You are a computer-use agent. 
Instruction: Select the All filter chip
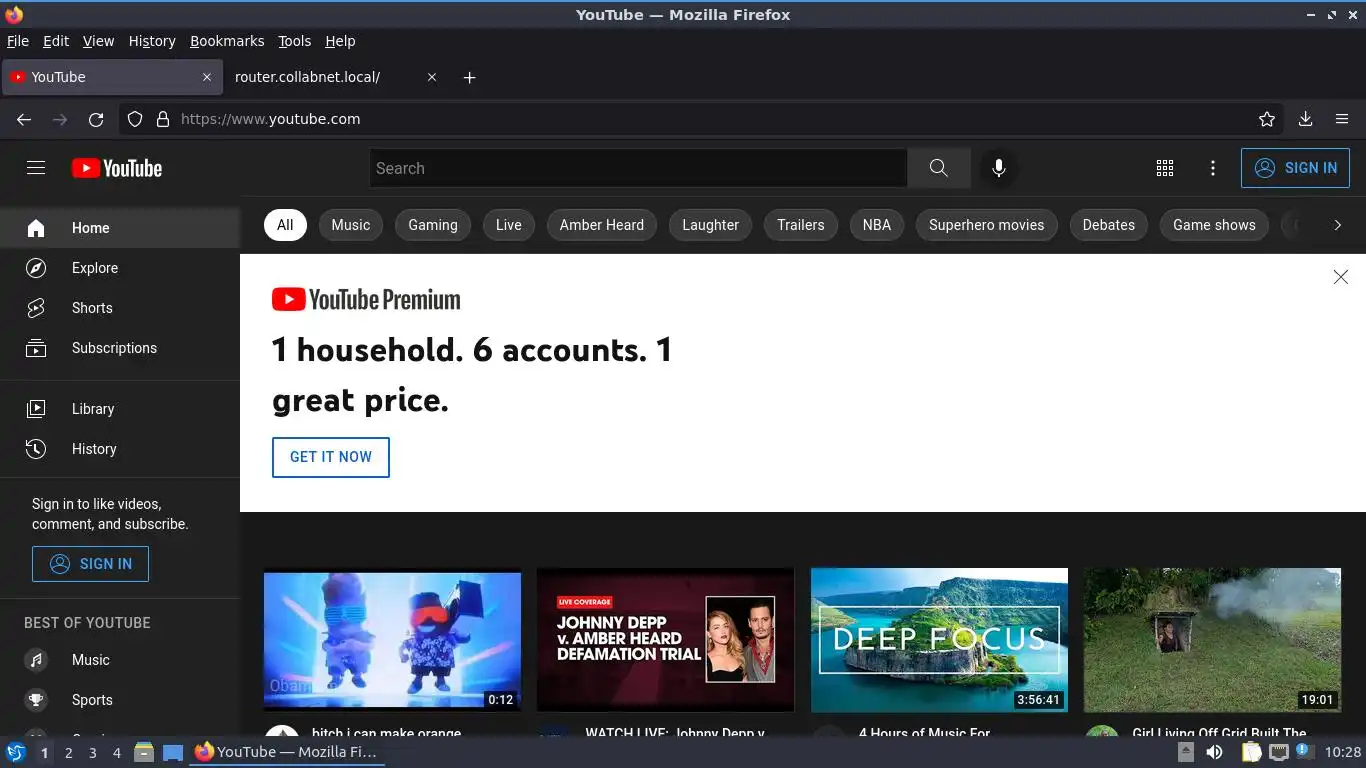[x=285, y=225]
